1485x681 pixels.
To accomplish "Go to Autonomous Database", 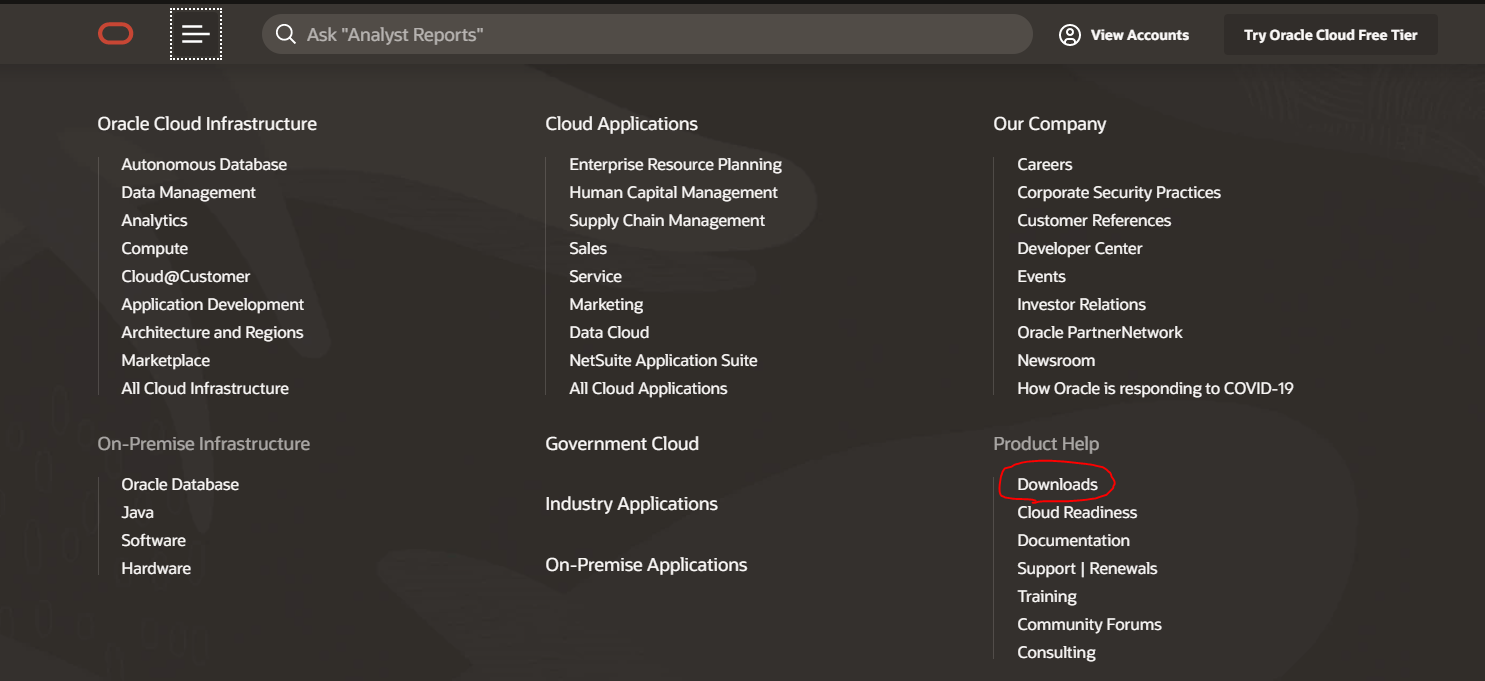I will click(204, 164).
